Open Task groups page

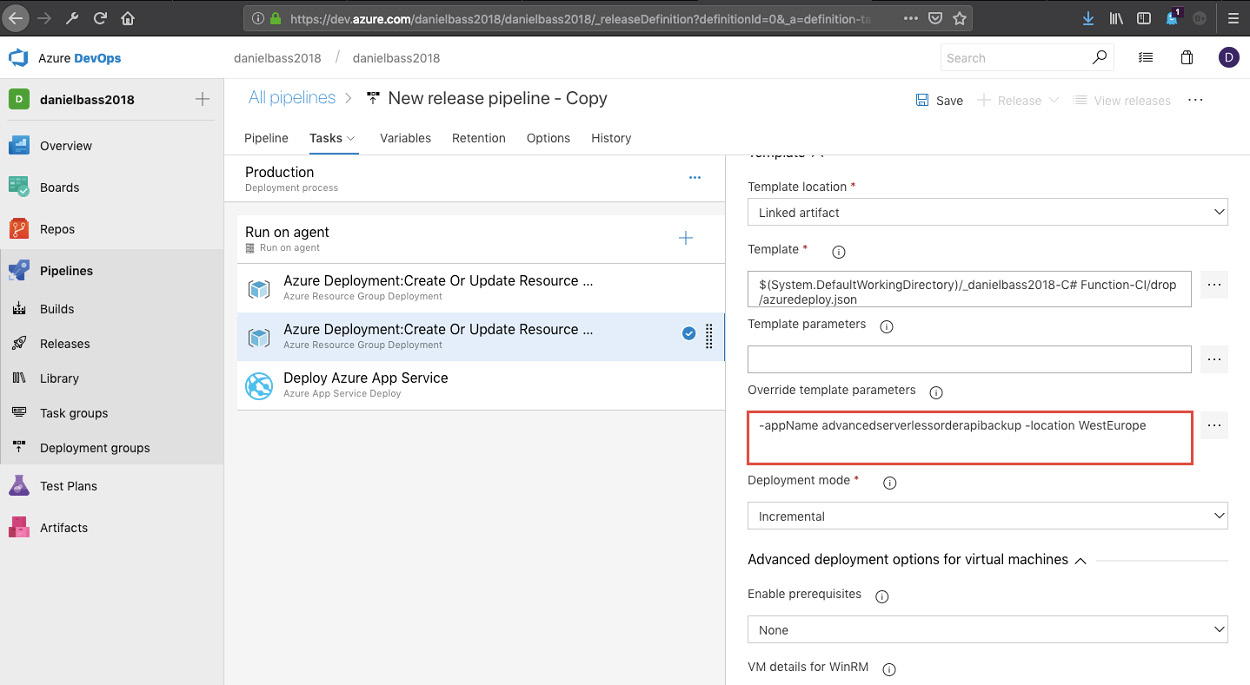coord(74,414)
